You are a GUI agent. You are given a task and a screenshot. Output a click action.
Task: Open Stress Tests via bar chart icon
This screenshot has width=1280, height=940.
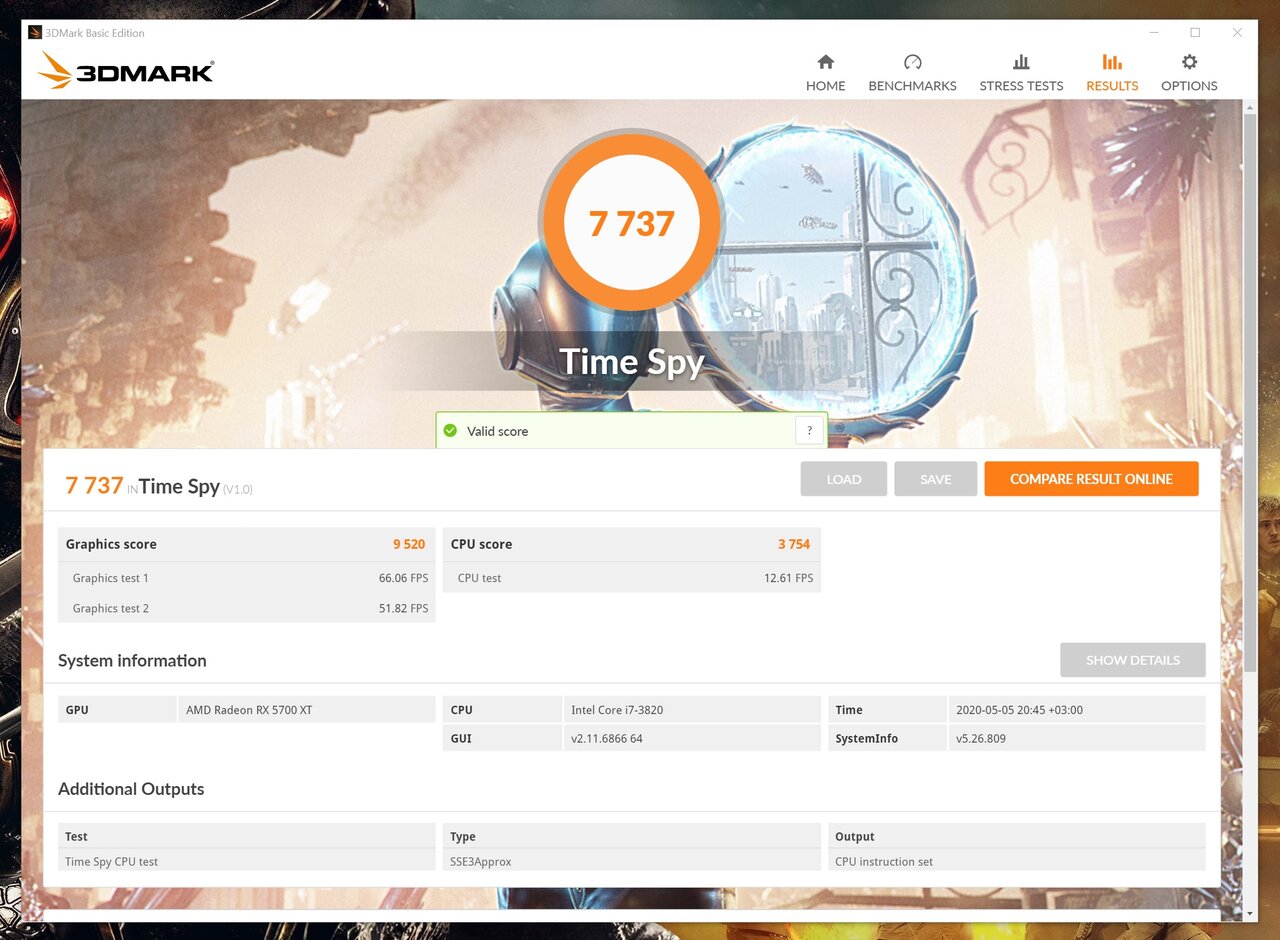pos(1021,62)
